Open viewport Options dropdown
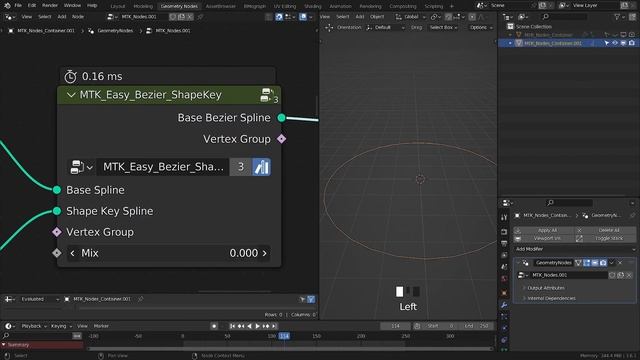Image resolution: width=640 pixels, height=360 pixels. coord(480,27)
